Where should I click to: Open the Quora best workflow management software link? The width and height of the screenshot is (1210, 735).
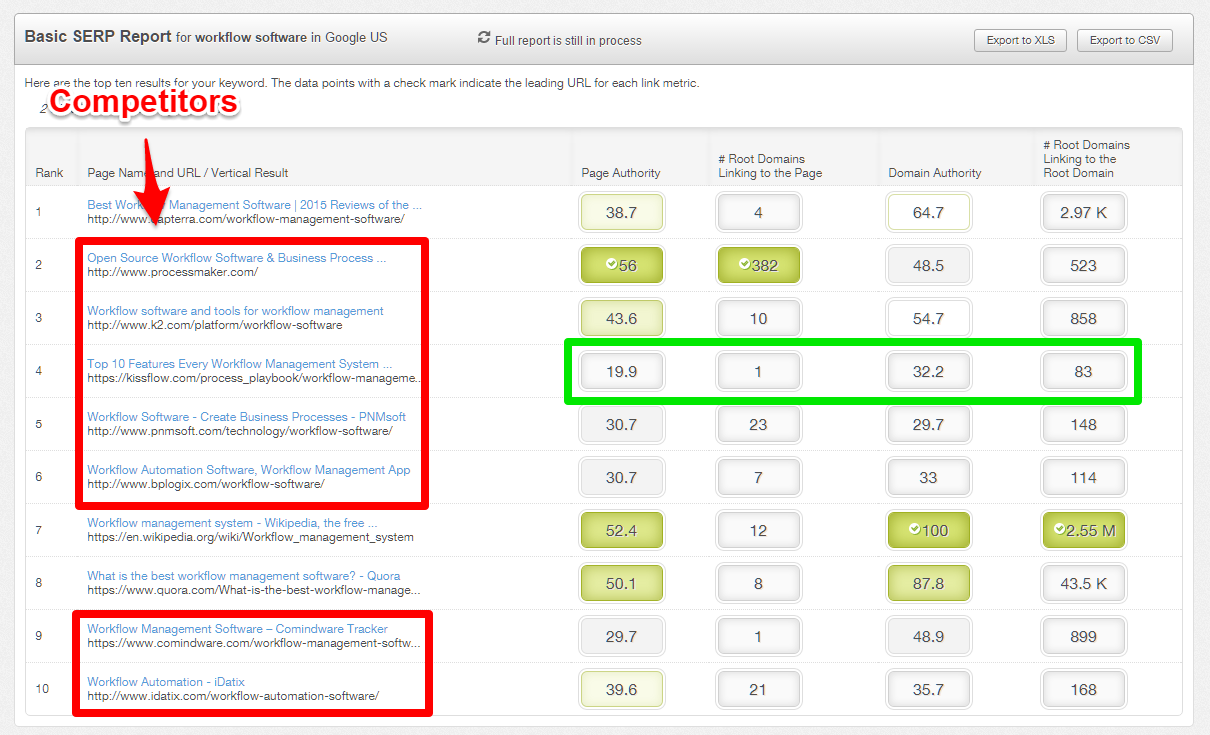click(x=243, y=576)
